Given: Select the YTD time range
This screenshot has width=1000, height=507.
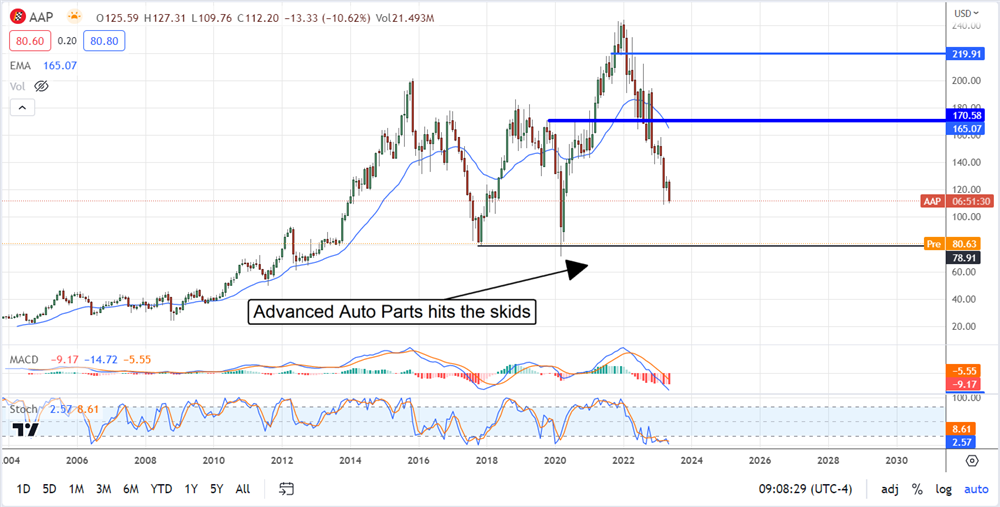Looking at the screenshot, I should [161, 489].
